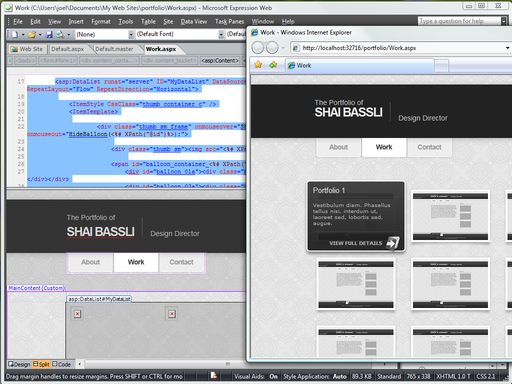Click About nav button in design view
Image resolution: width=512 pixels, height=384 pixels.
[x=90, y=262]
